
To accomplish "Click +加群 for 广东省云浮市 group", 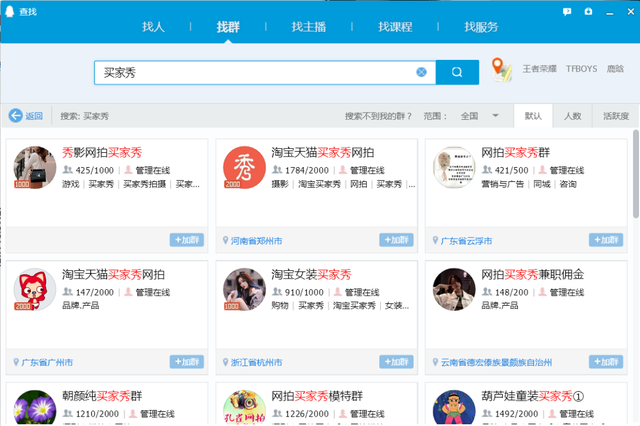I will click(x=606, y=240).
